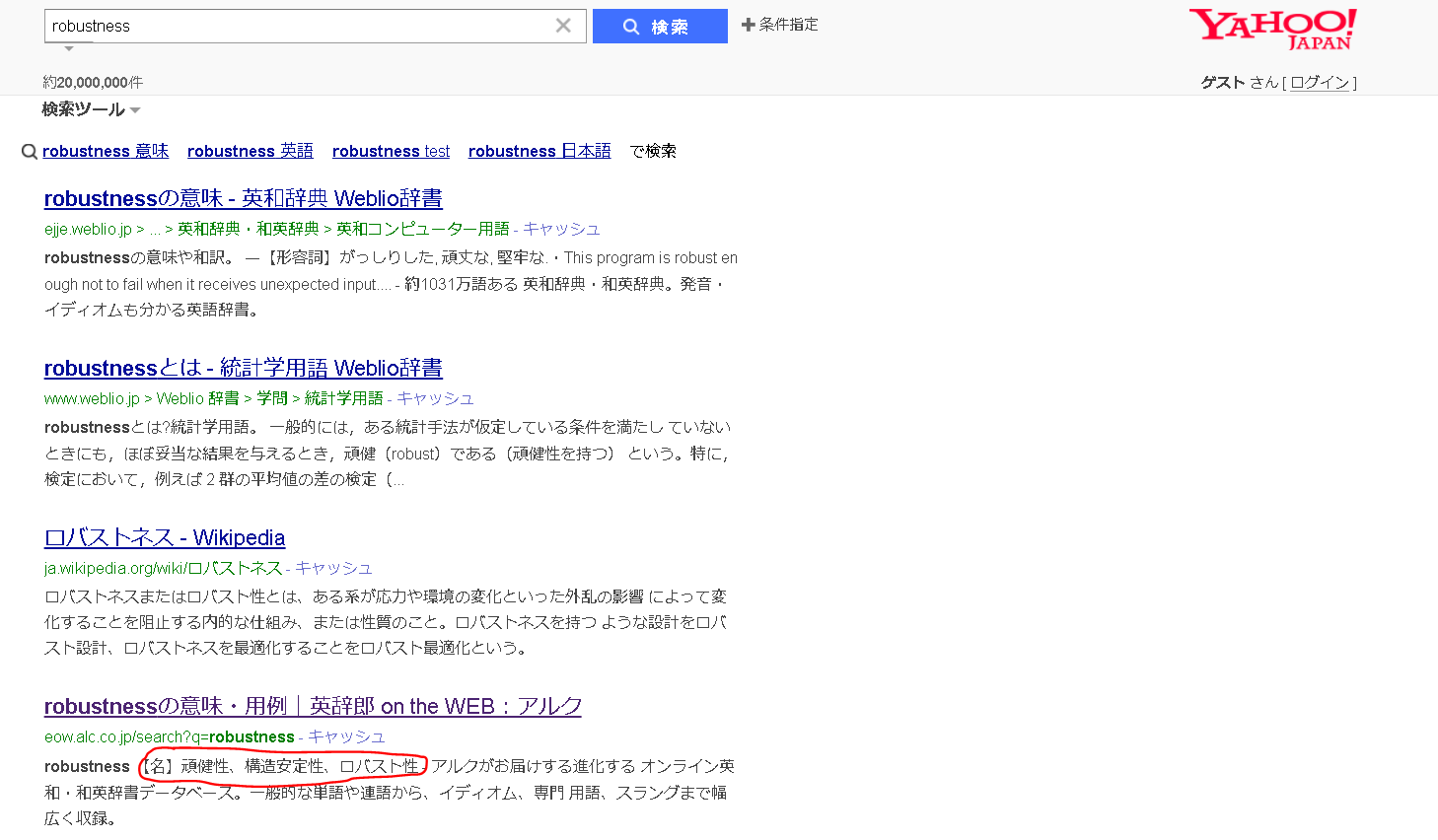Open the cache link for the ja.wikipedia.org result
Screen dimensions: 1438x840
pos(333,568)
